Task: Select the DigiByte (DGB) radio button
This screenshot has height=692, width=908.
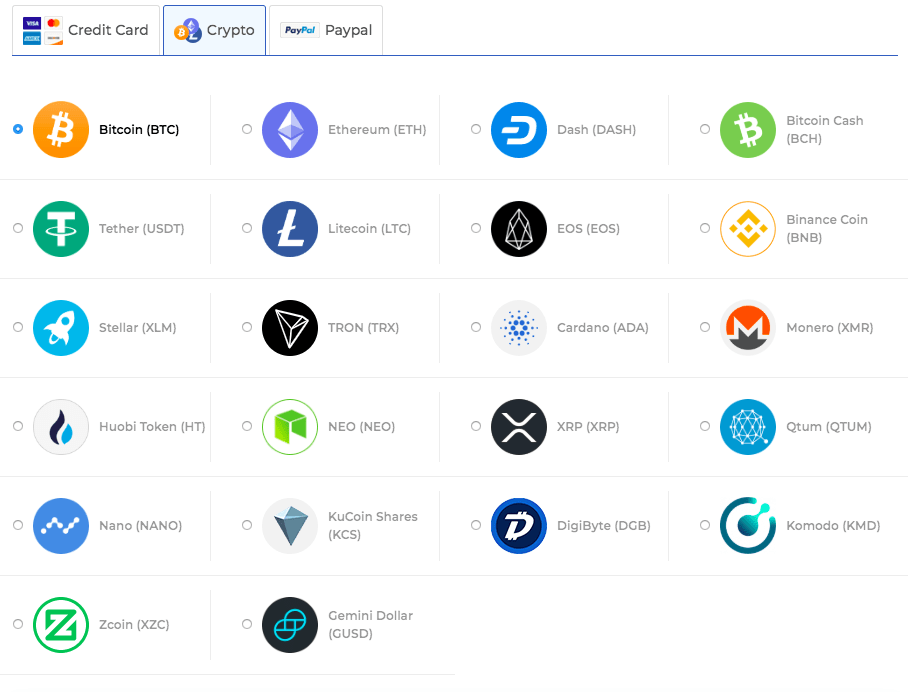Action: click(x=475, y=525)
